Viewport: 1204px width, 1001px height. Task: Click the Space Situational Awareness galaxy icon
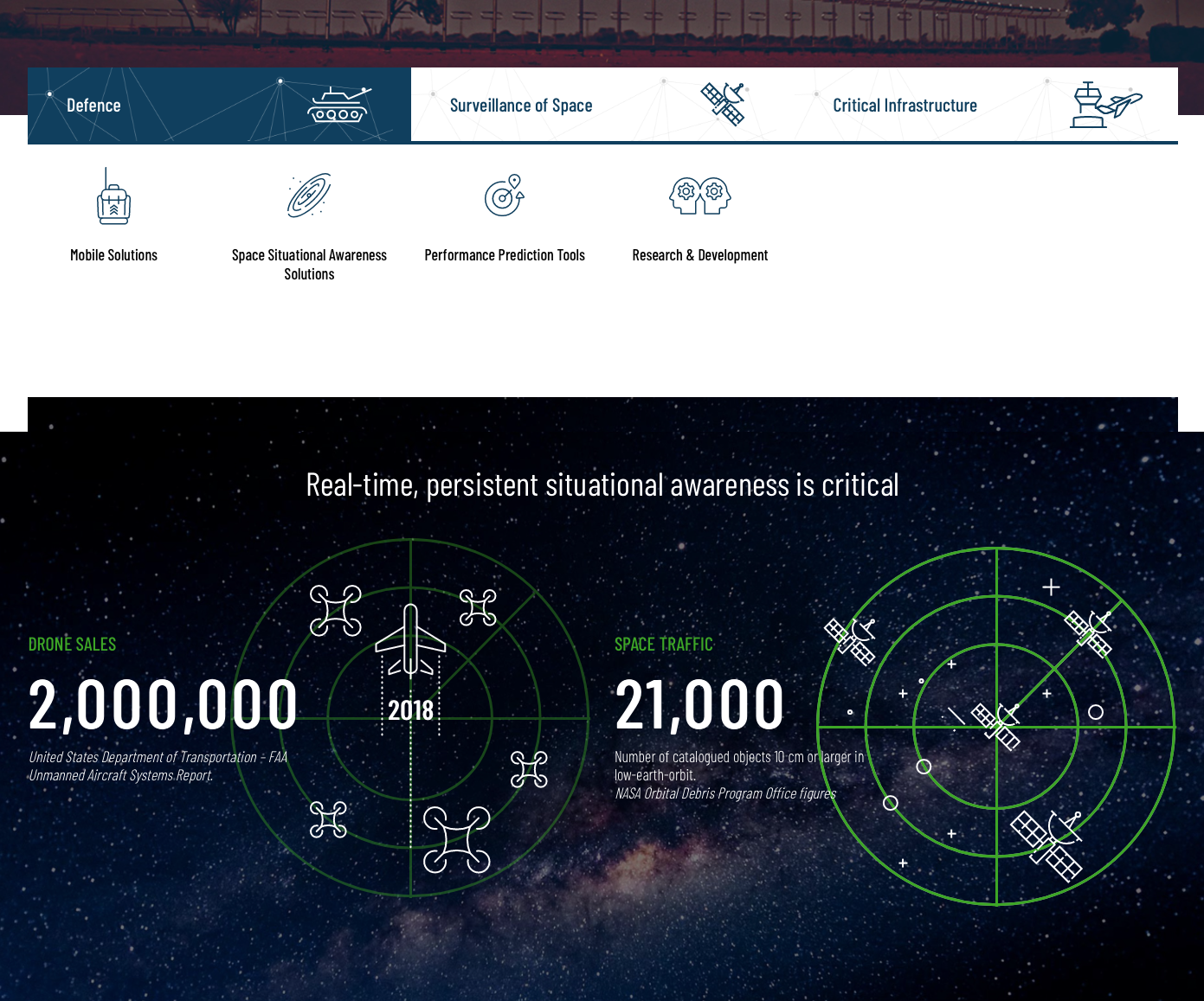pyautogui.click(x=309, y=196)
